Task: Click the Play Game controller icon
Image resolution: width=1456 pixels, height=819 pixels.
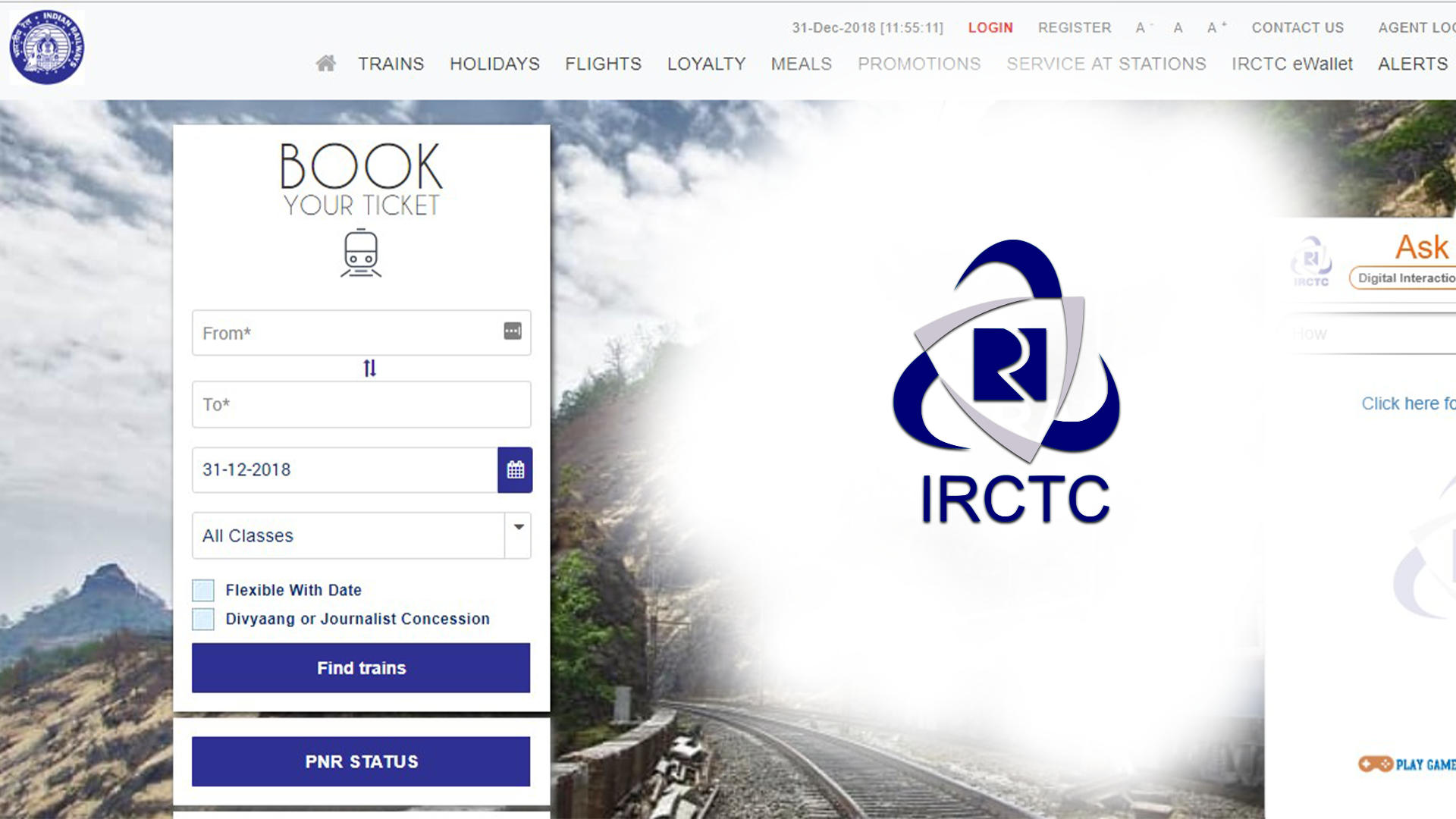Action: (x=1376, y=764)
